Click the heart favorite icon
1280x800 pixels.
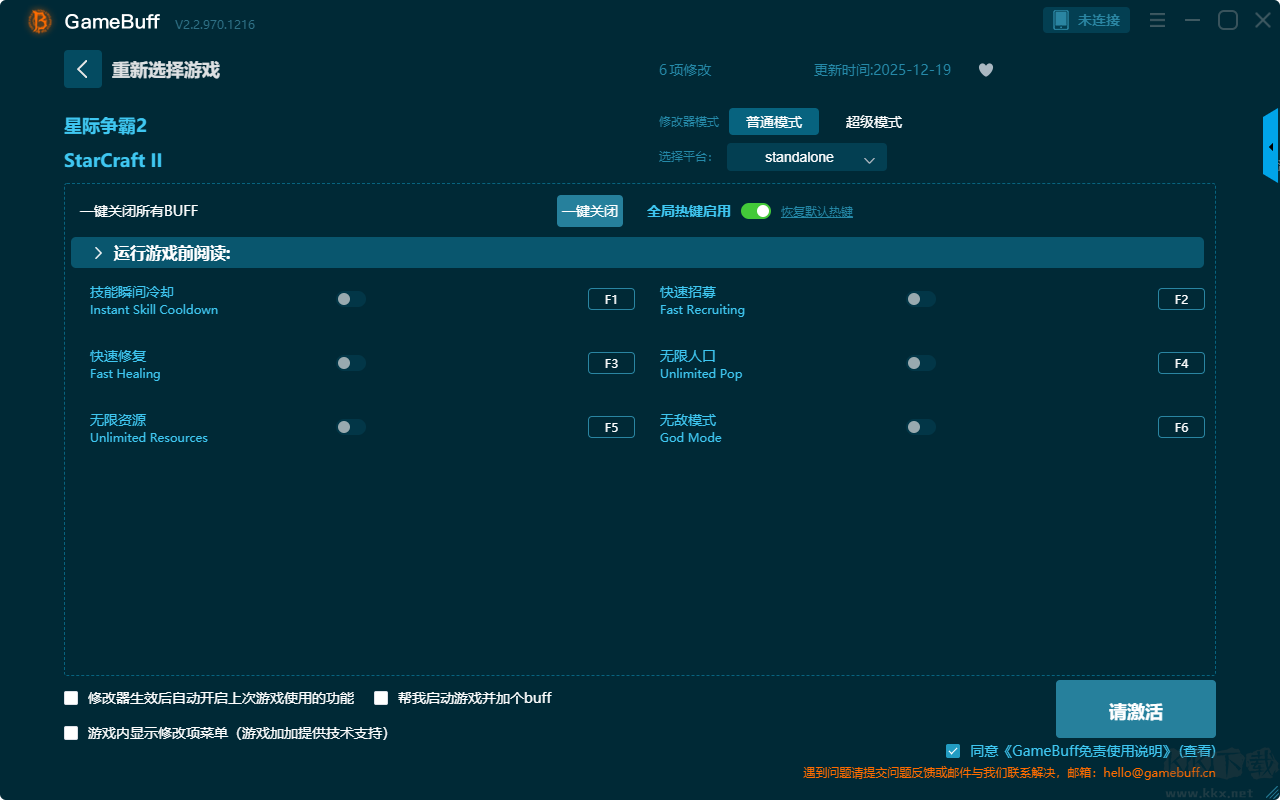(x=985, y=70)
